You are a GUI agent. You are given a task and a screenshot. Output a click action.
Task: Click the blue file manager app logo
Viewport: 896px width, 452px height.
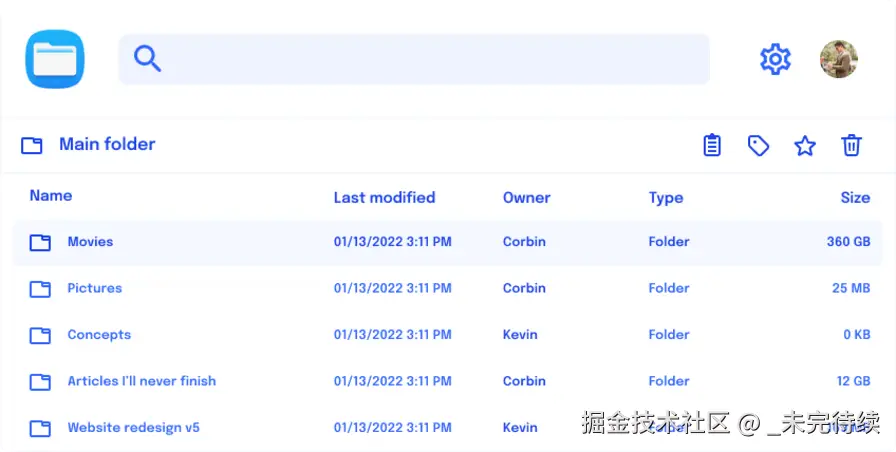(55, 59)
